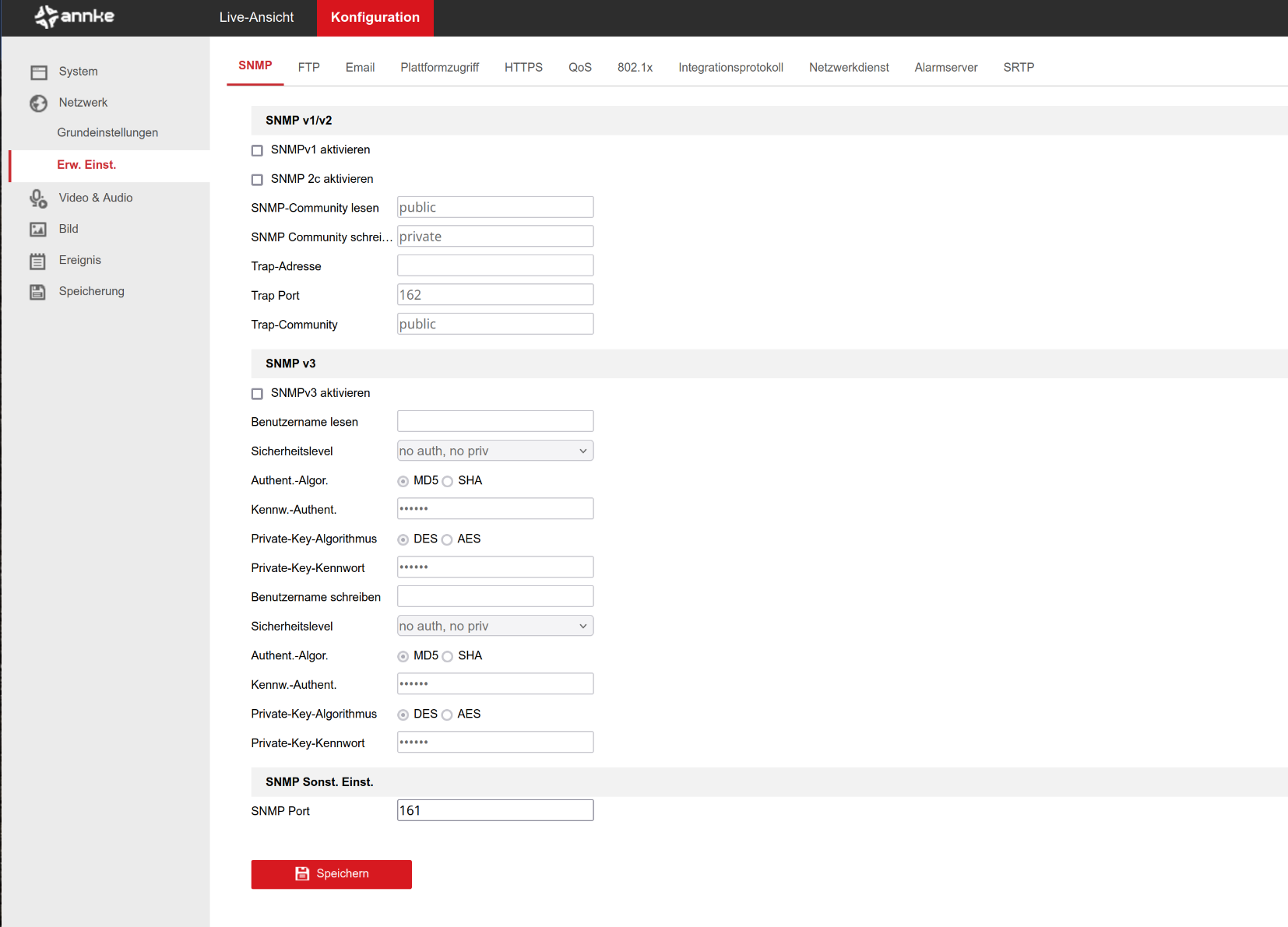Open the HTTPS tab
This screenshot has width=1288, height=927.
click(x=523, y=68)
